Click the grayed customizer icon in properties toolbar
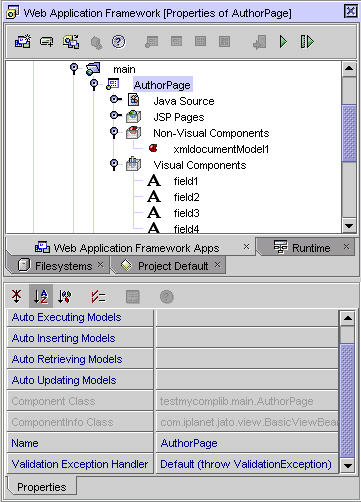Viewport: 361px width, 502px height. 133,297
